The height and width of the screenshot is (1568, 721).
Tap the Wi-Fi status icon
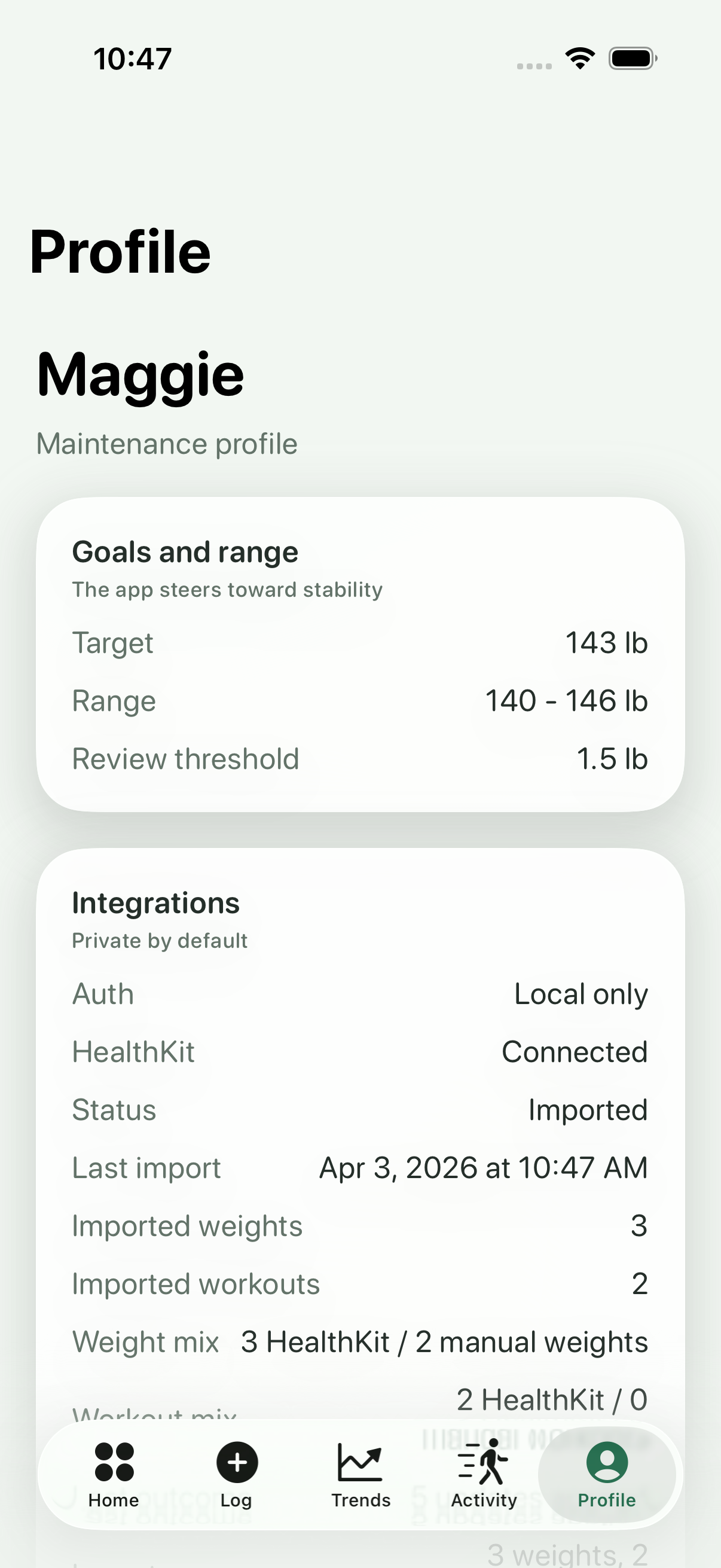click(x=580, y=59)
